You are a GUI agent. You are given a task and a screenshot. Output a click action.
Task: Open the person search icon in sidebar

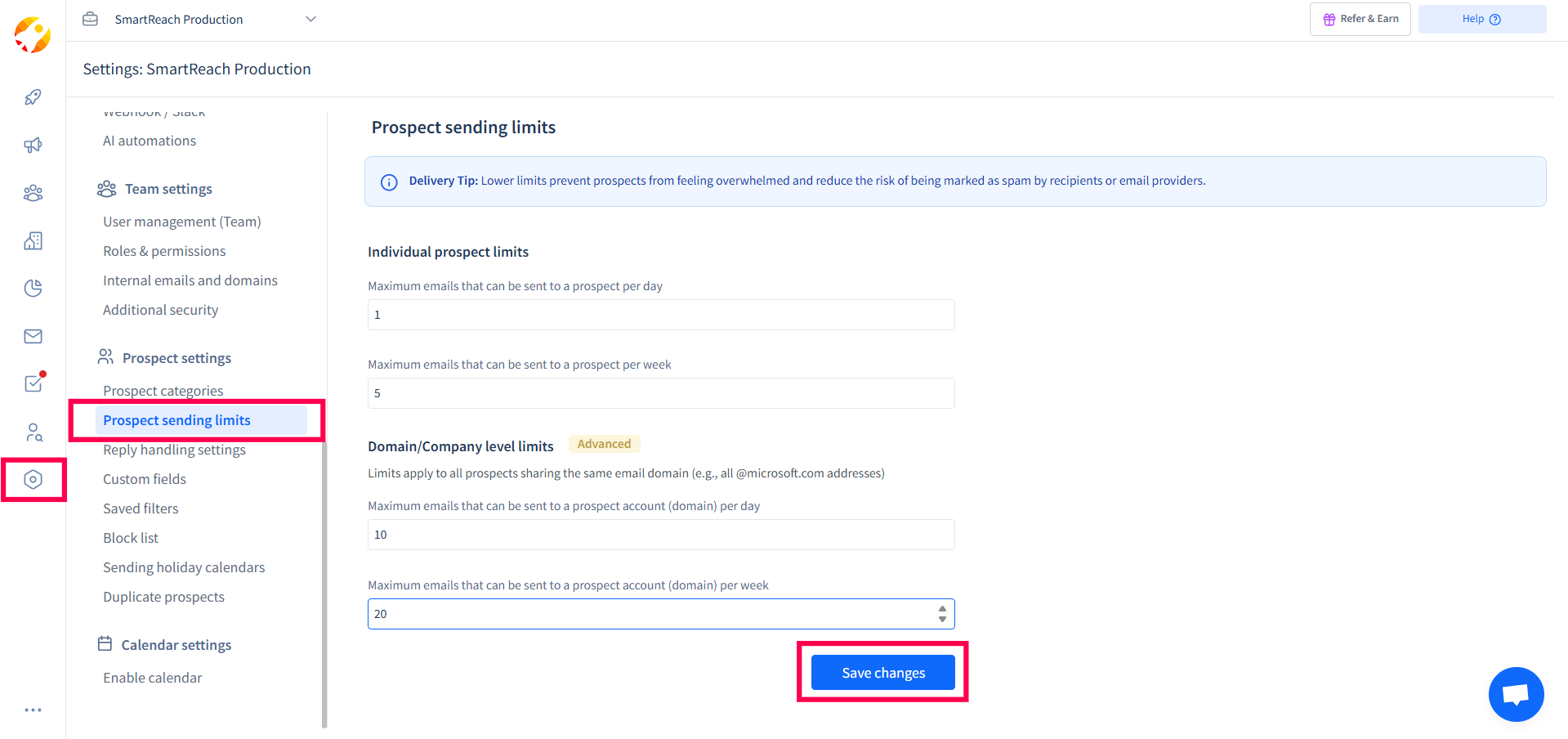coord(34,432)
